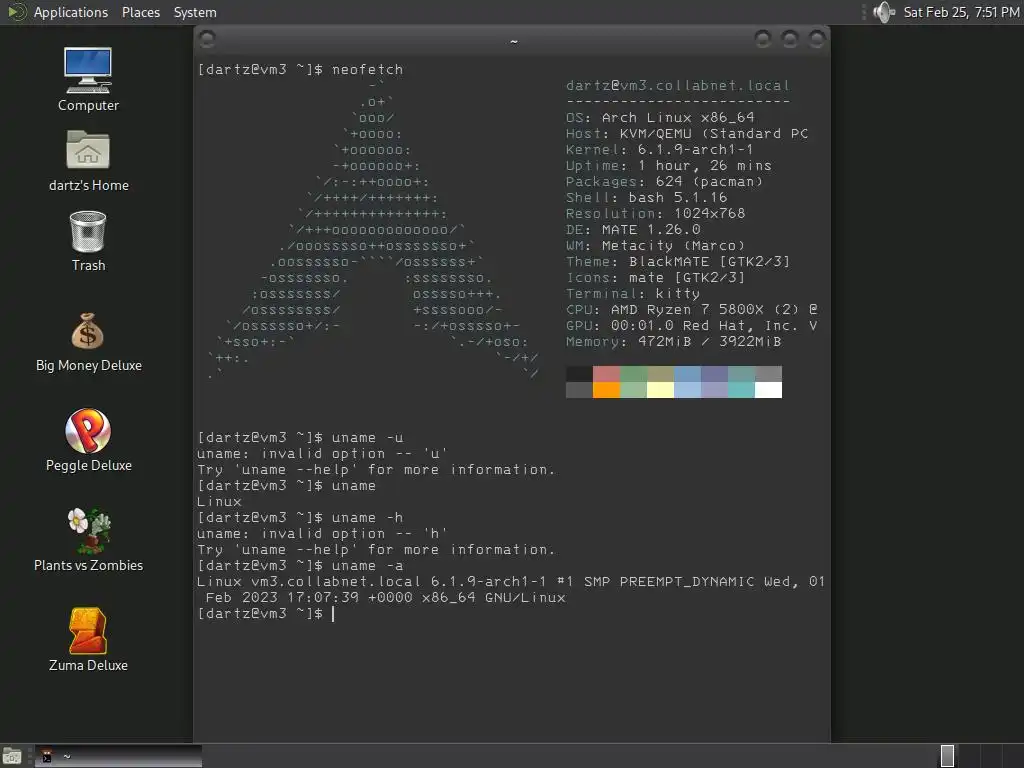The image size is (1024, 768).
Task: Open the Applications menu
Action: click(x=71, y=12)
